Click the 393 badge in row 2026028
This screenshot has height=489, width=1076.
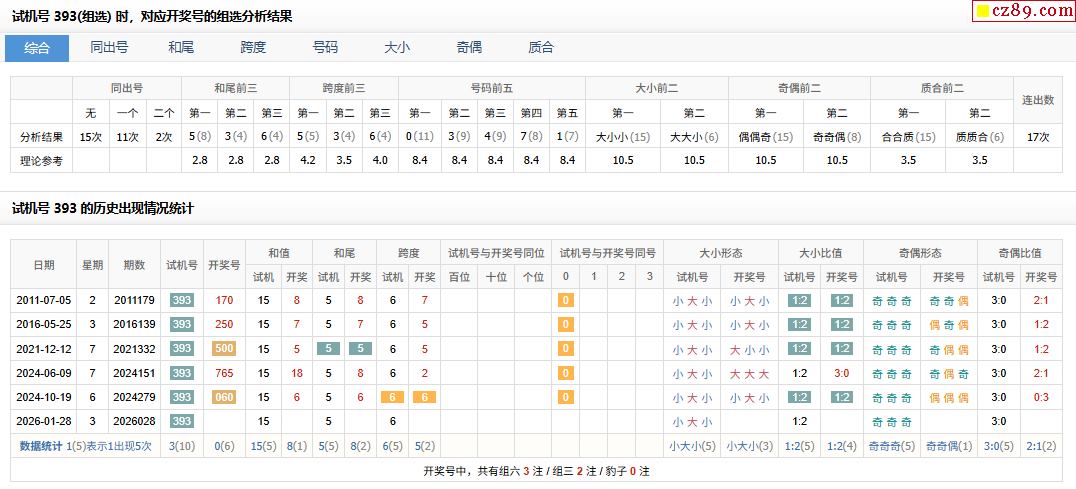click(x=181, y=421)
